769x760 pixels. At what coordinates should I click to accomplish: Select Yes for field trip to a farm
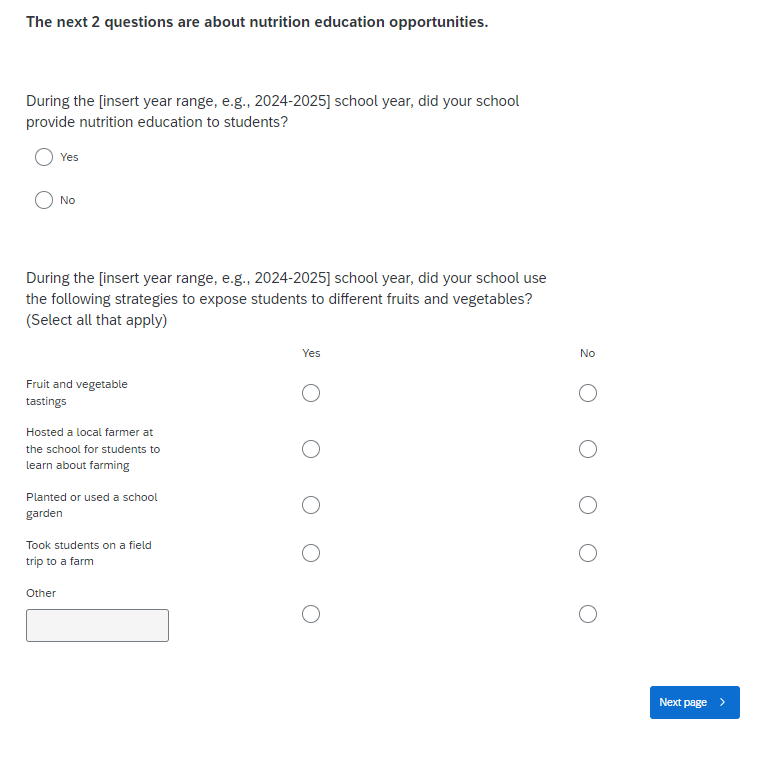pos(311,553)
